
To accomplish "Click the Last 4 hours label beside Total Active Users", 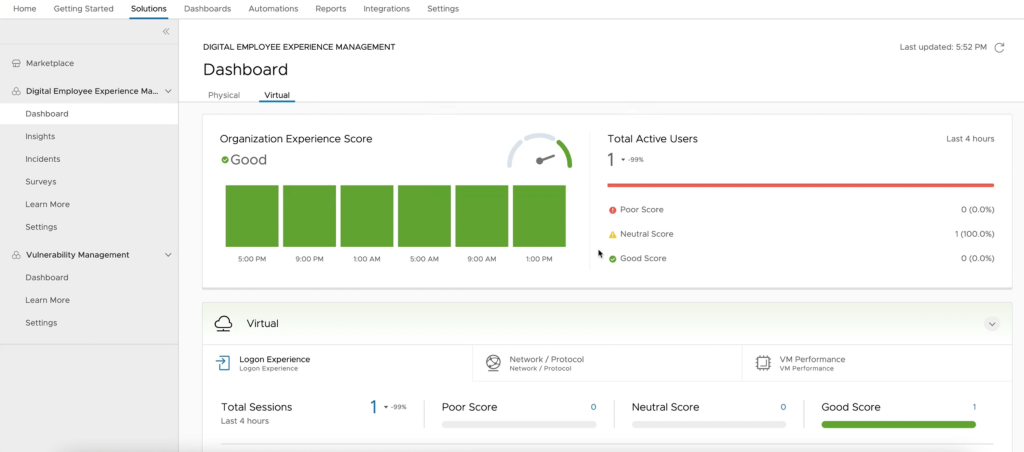I will [970, 139].
